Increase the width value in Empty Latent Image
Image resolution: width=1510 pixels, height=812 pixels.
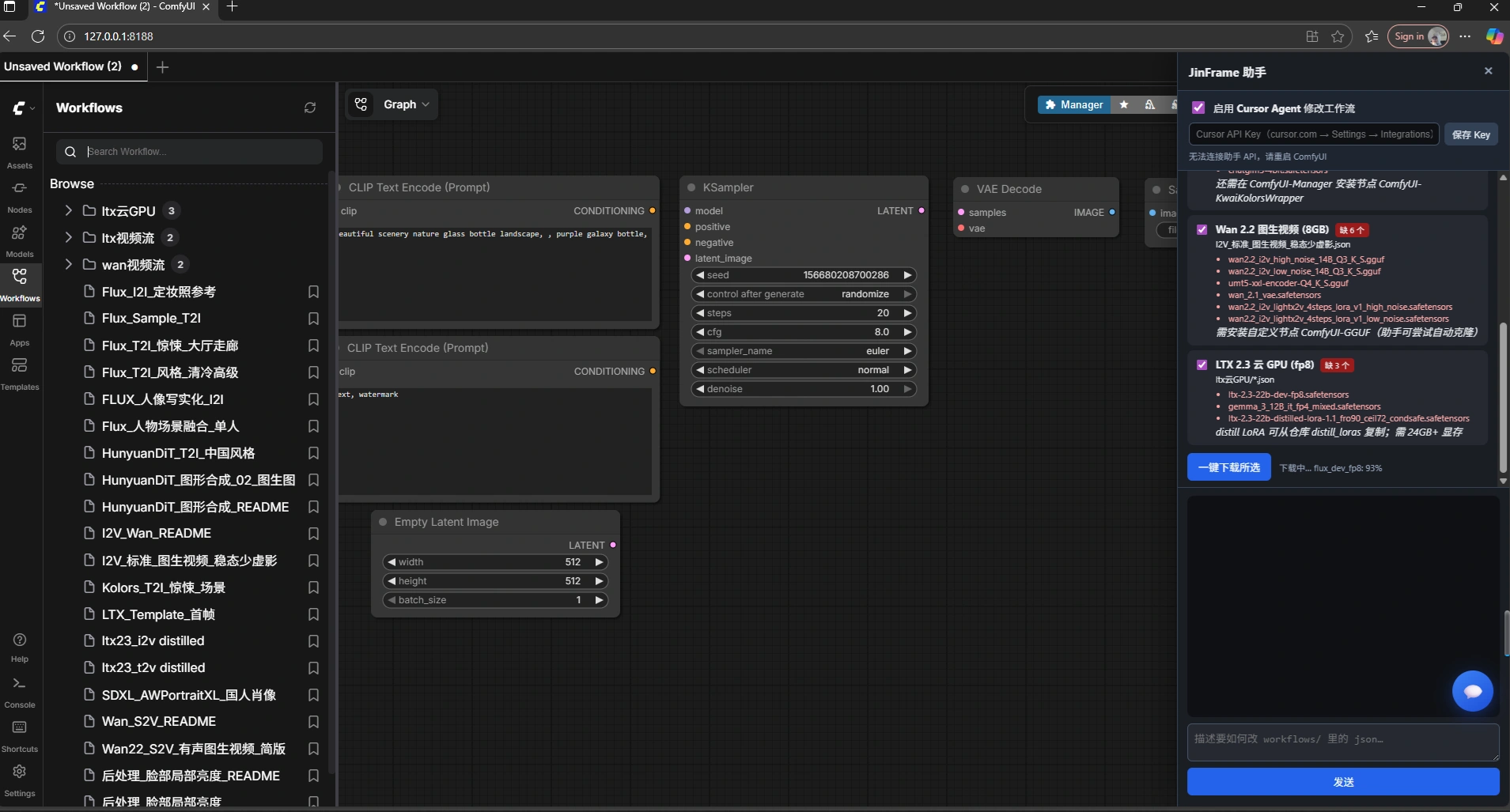coord(599,562)
